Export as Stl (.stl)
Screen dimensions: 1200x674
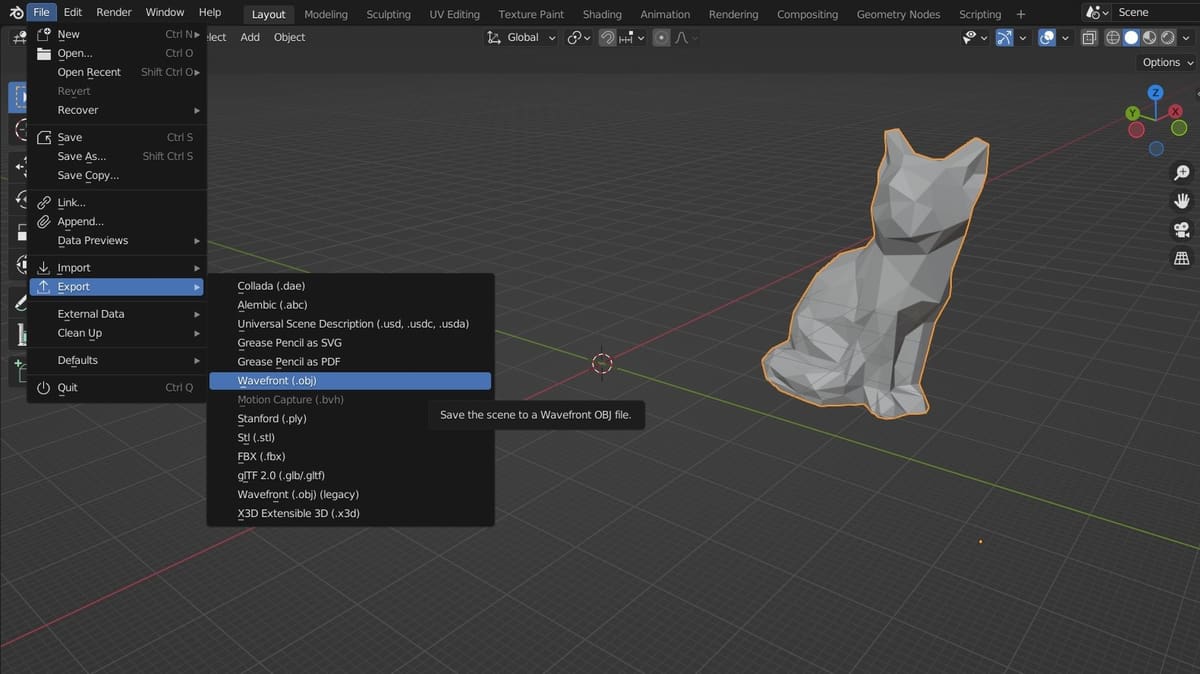(350, 438)
